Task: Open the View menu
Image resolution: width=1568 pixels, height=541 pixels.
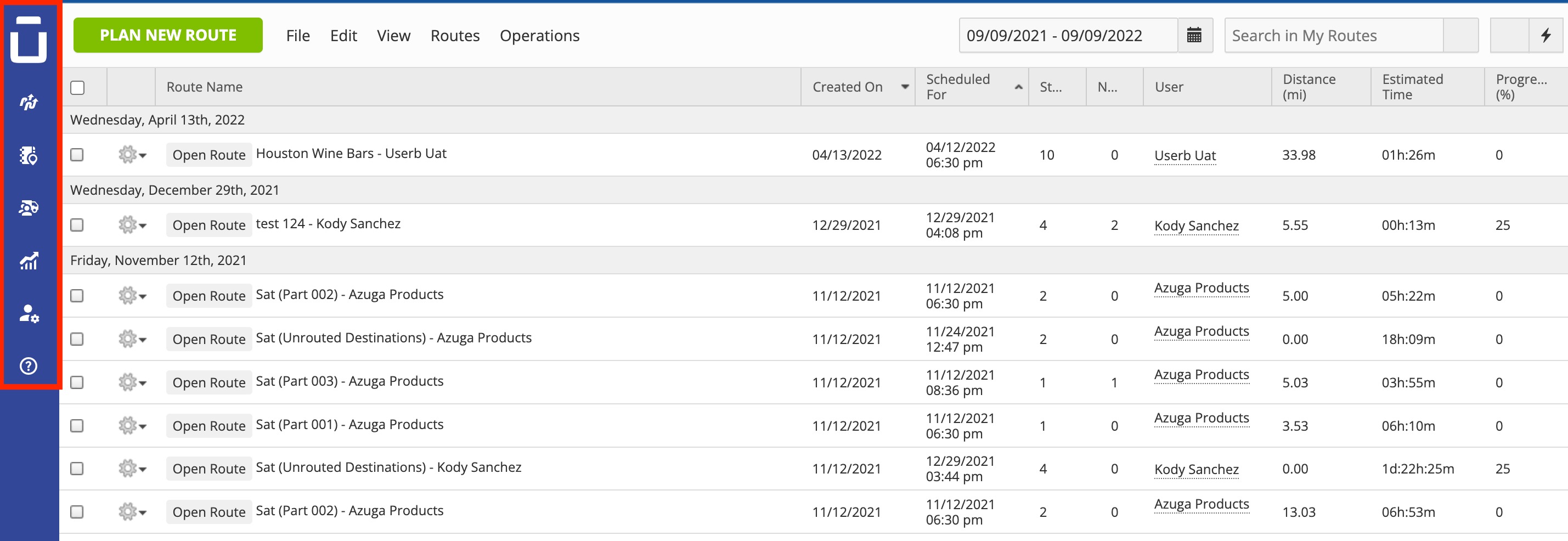Action: click(x=394, y=36)
